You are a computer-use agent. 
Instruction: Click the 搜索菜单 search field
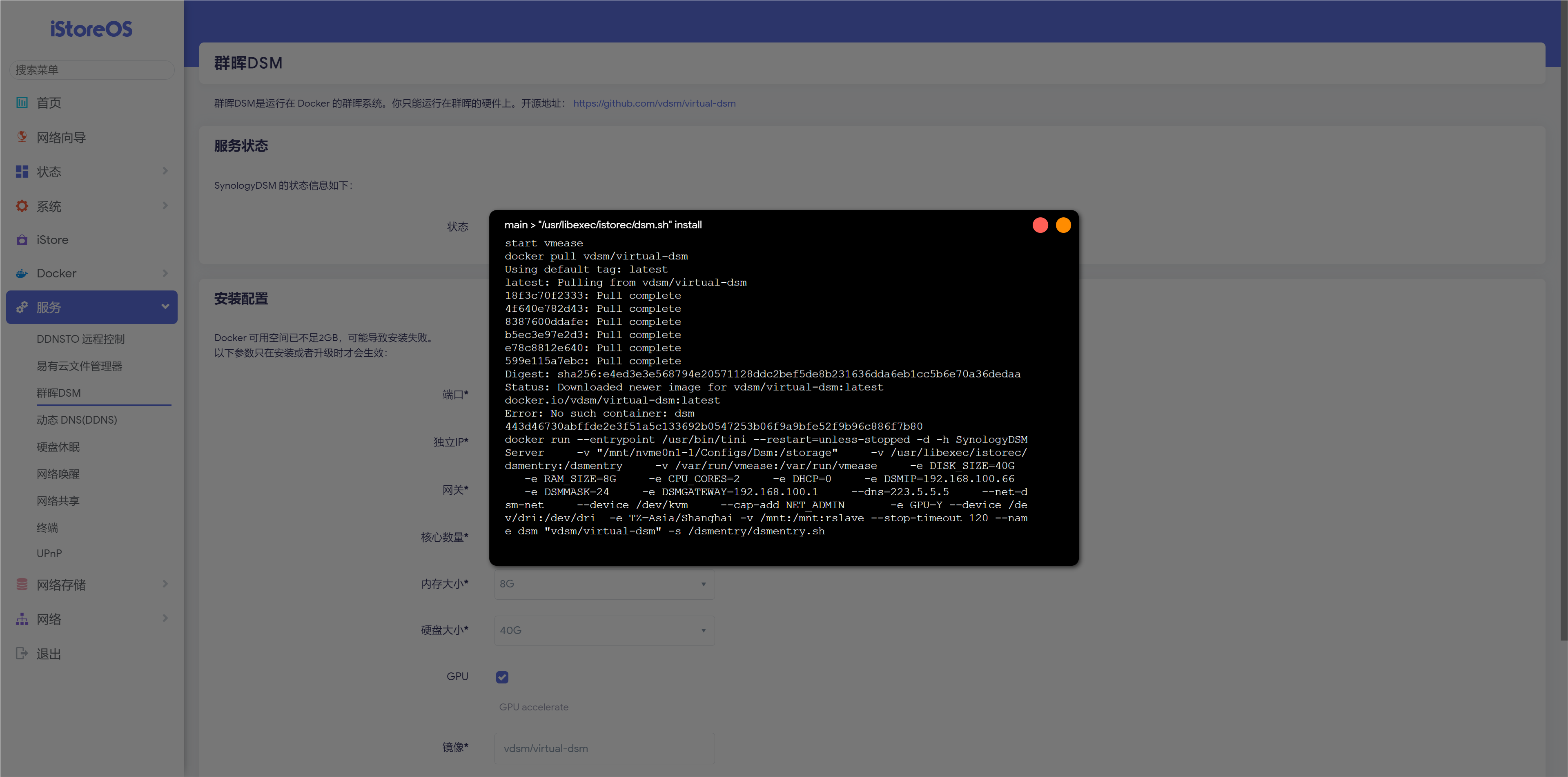point(91,69)
